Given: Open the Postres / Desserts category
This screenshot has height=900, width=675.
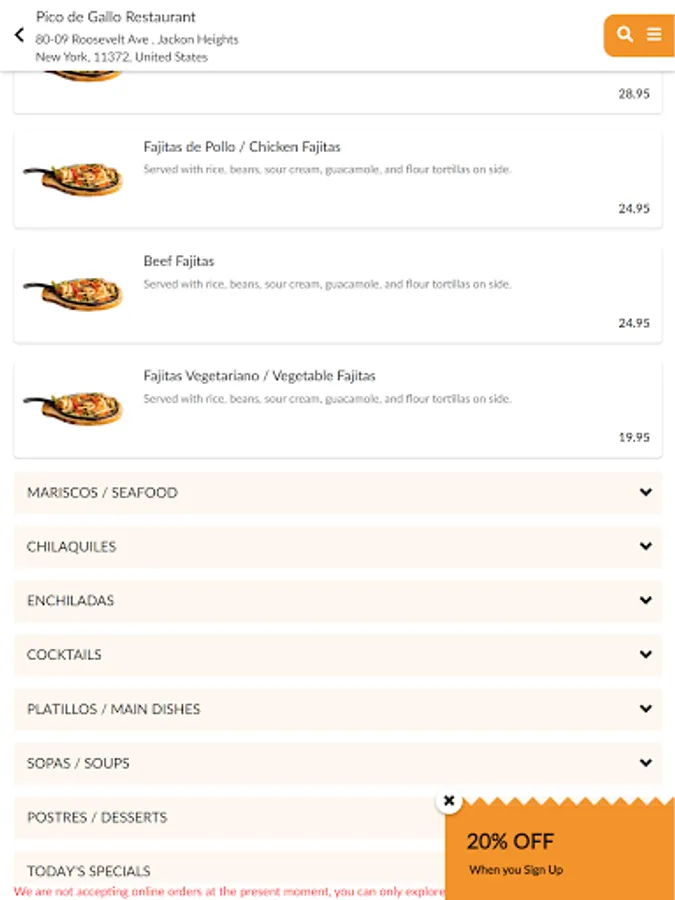Looking at the screenshot, I should [x=97, y=817].
